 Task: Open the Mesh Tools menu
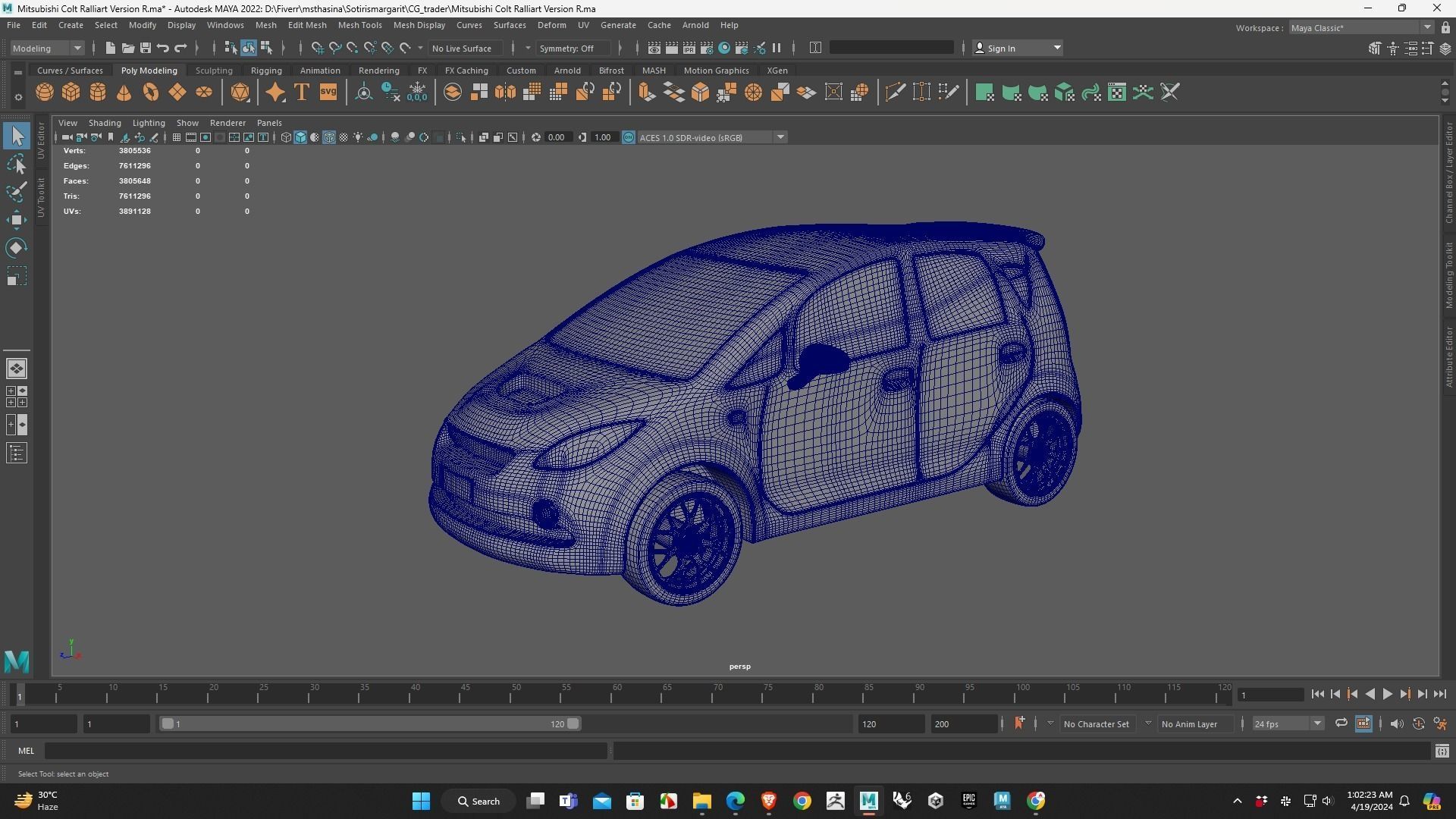(x=359, y=25)
